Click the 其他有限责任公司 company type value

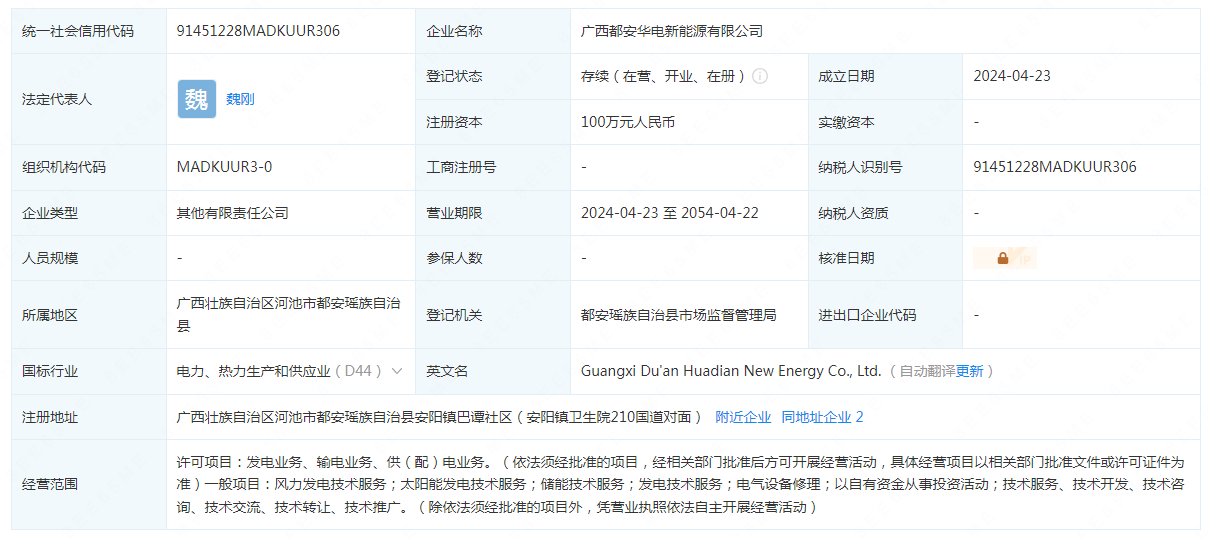click(x=233, y=213)
